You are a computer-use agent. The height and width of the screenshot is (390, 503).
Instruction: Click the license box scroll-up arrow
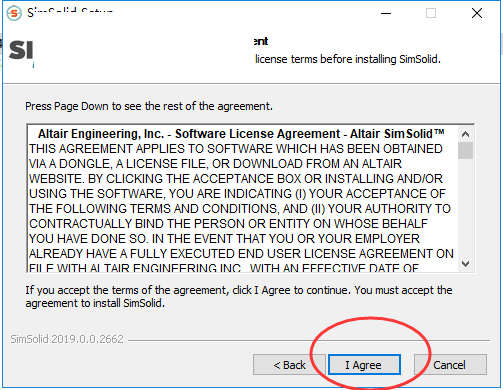click(465, 134)
